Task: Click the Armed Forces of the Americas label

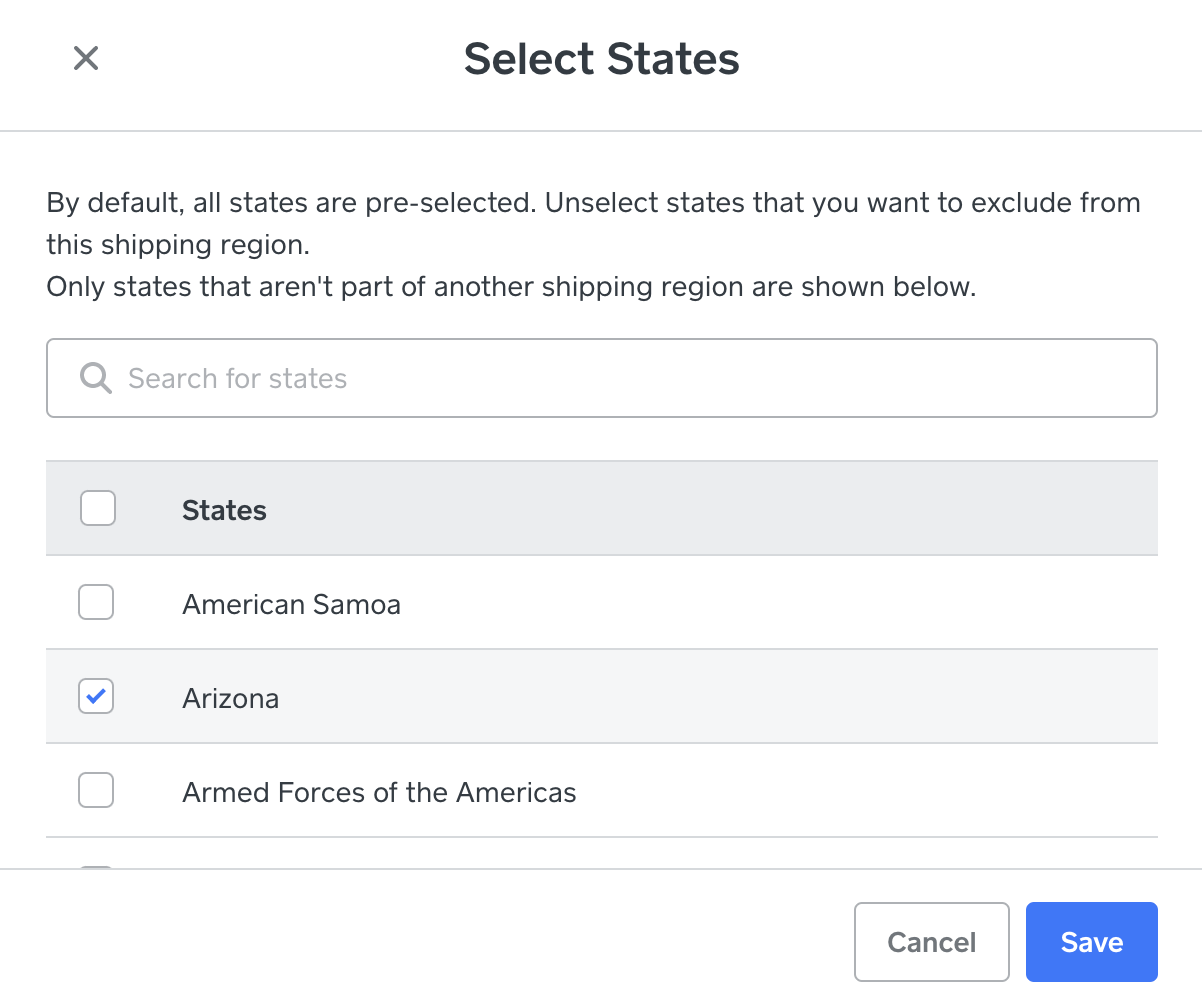Action: [379, 793]
